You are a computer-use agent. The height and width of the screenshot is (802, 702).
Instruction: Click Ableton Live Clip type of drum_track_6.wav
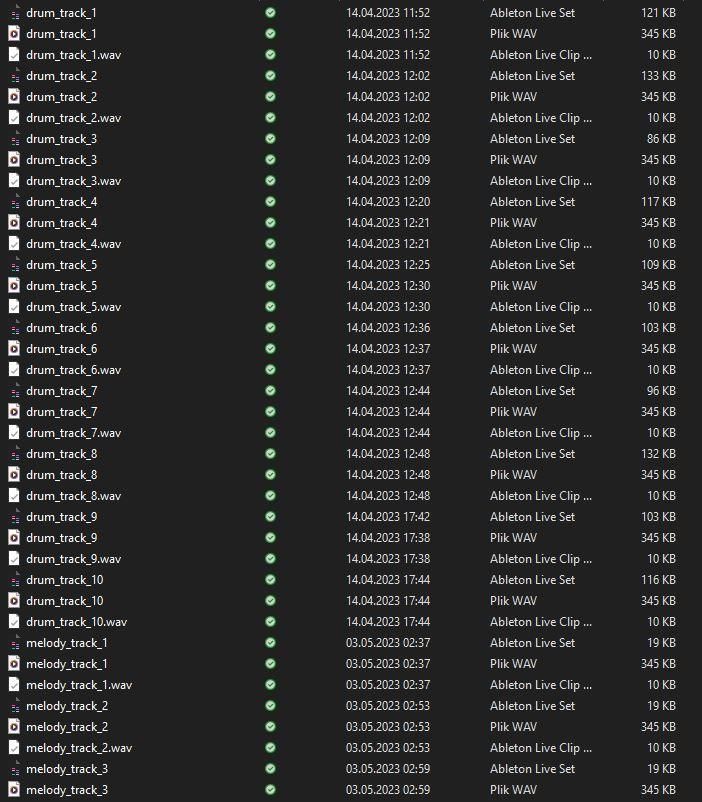tap(540, 369)
